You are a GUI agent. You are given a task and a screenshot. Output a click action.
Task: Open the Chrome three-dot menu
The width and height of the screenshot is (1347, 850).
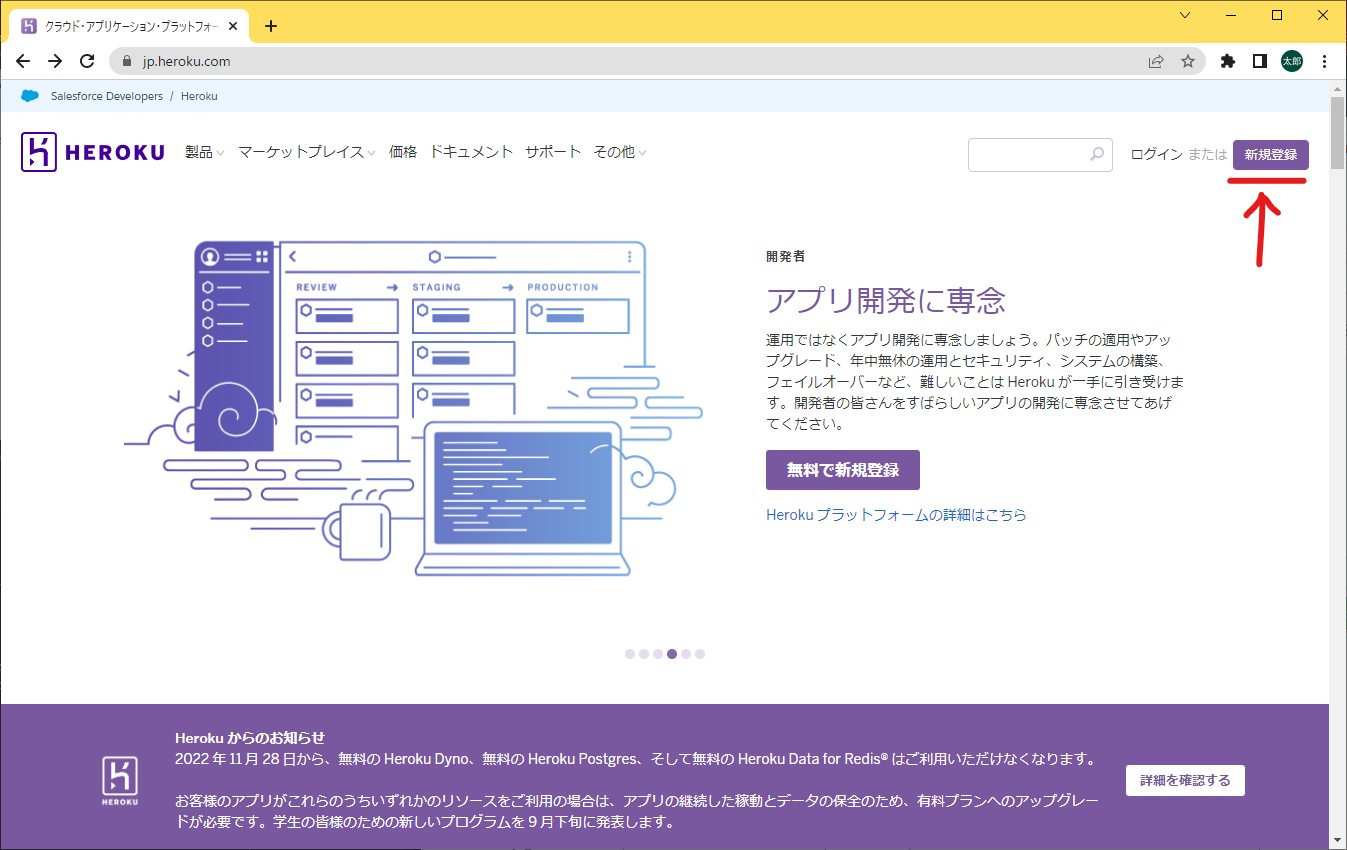click(x=1325, y=61)
